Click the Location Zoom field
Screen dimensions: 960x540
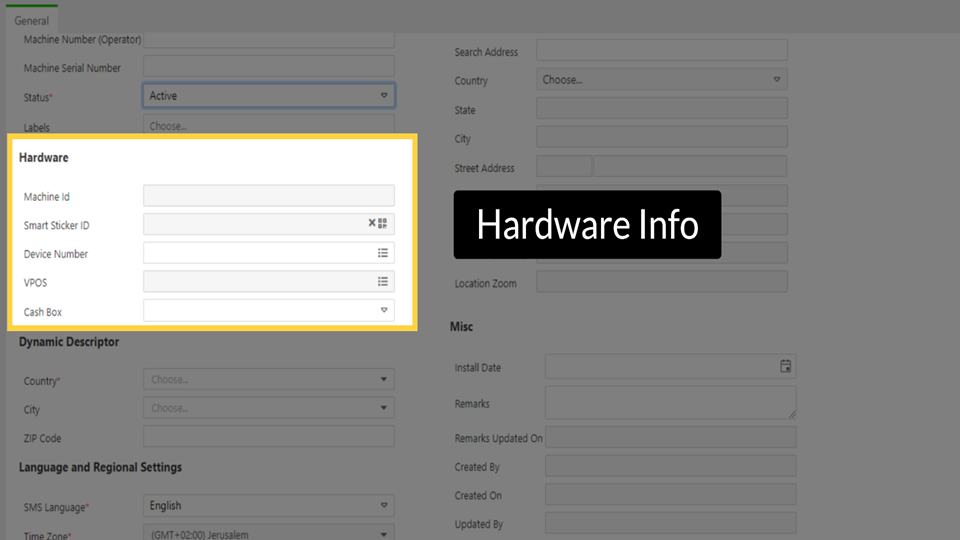[x=661, y=283]
